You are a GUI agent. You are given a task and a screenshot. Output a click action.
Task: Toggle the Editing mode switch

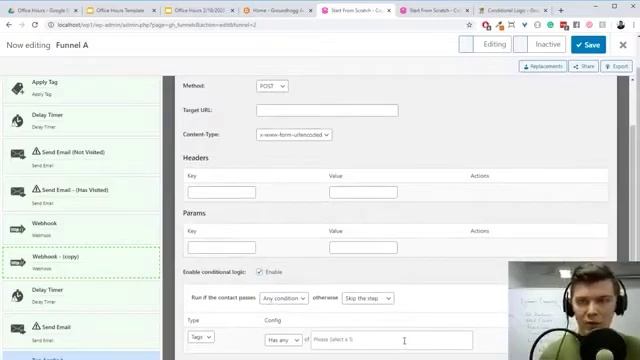click(x=485, y=44)
